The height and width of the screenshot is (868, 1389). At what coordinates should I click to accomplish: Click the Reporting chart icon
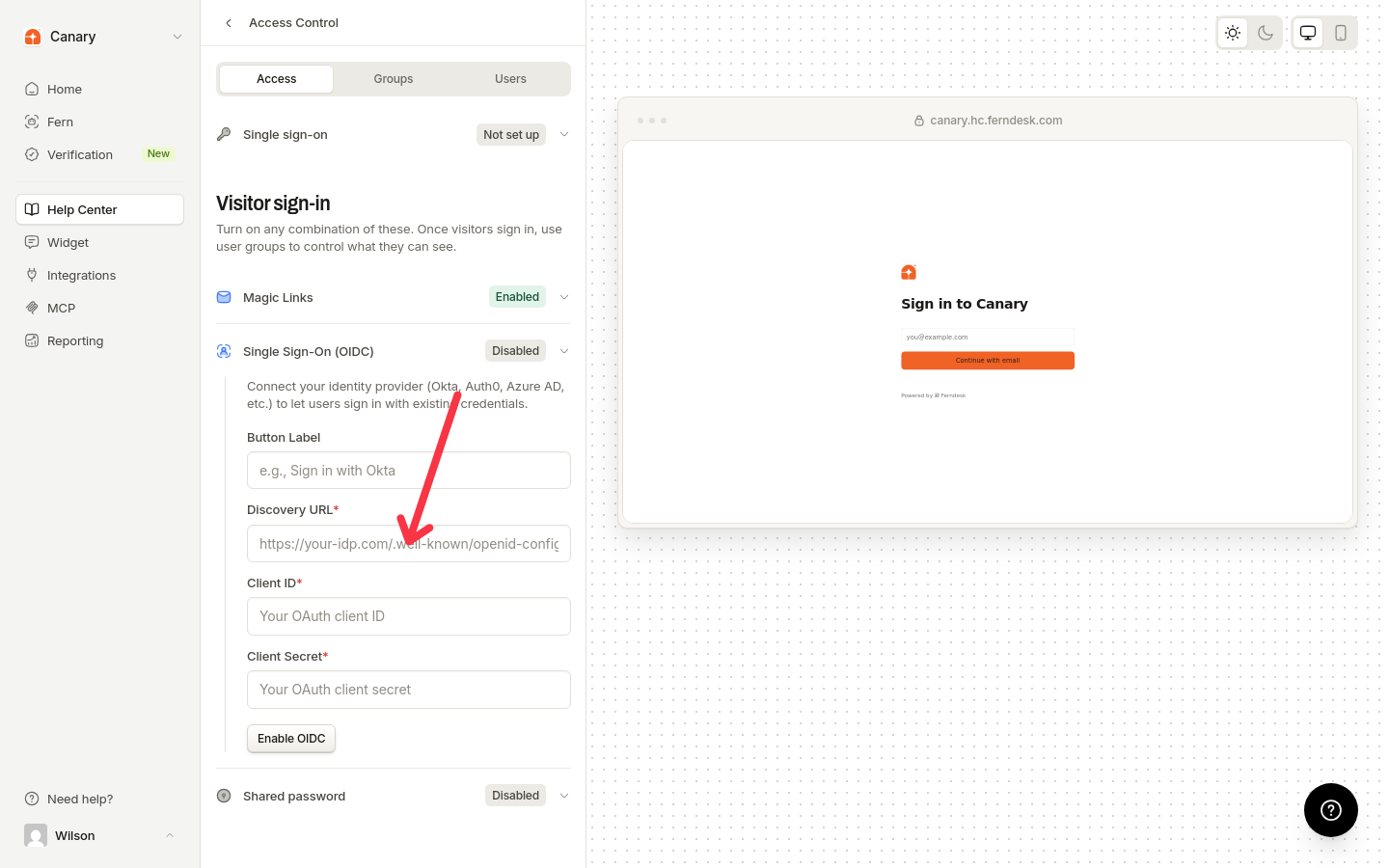(32, 340)
